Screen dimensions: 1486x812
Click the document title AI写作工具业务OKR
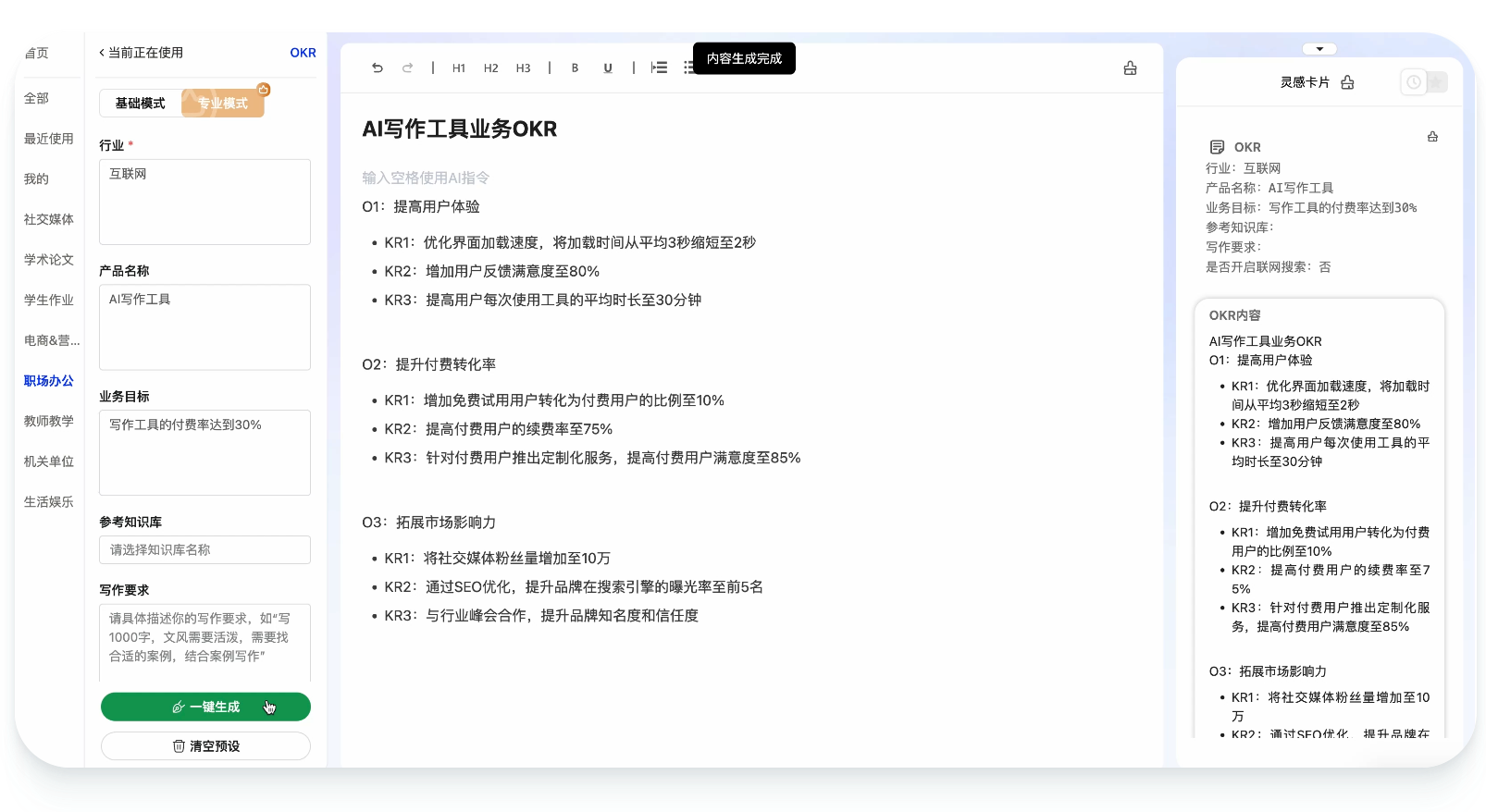click(x=460, y=129)
